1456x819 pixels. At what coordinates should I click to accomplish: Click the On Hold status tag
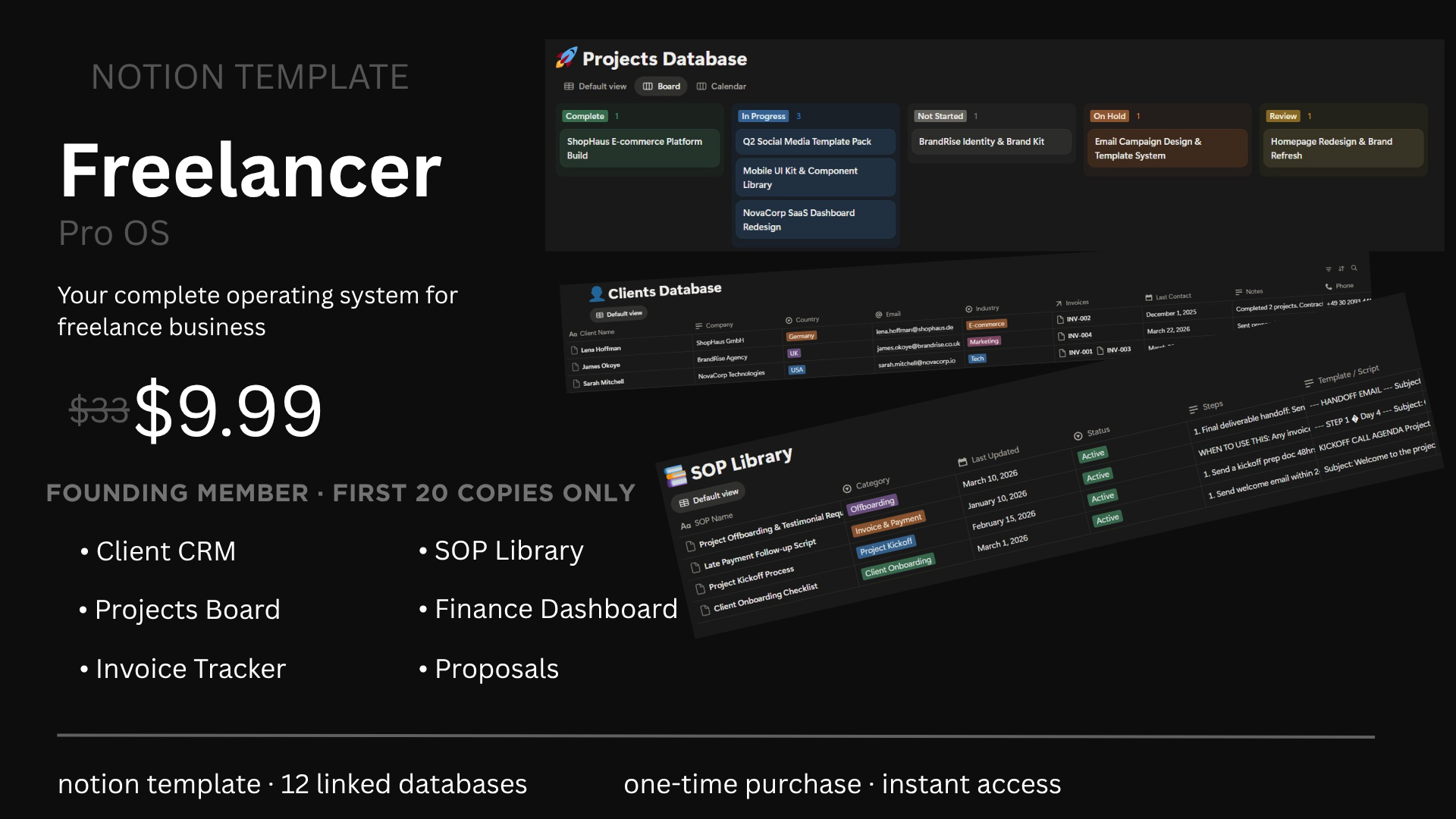(x=1109, y=116)
